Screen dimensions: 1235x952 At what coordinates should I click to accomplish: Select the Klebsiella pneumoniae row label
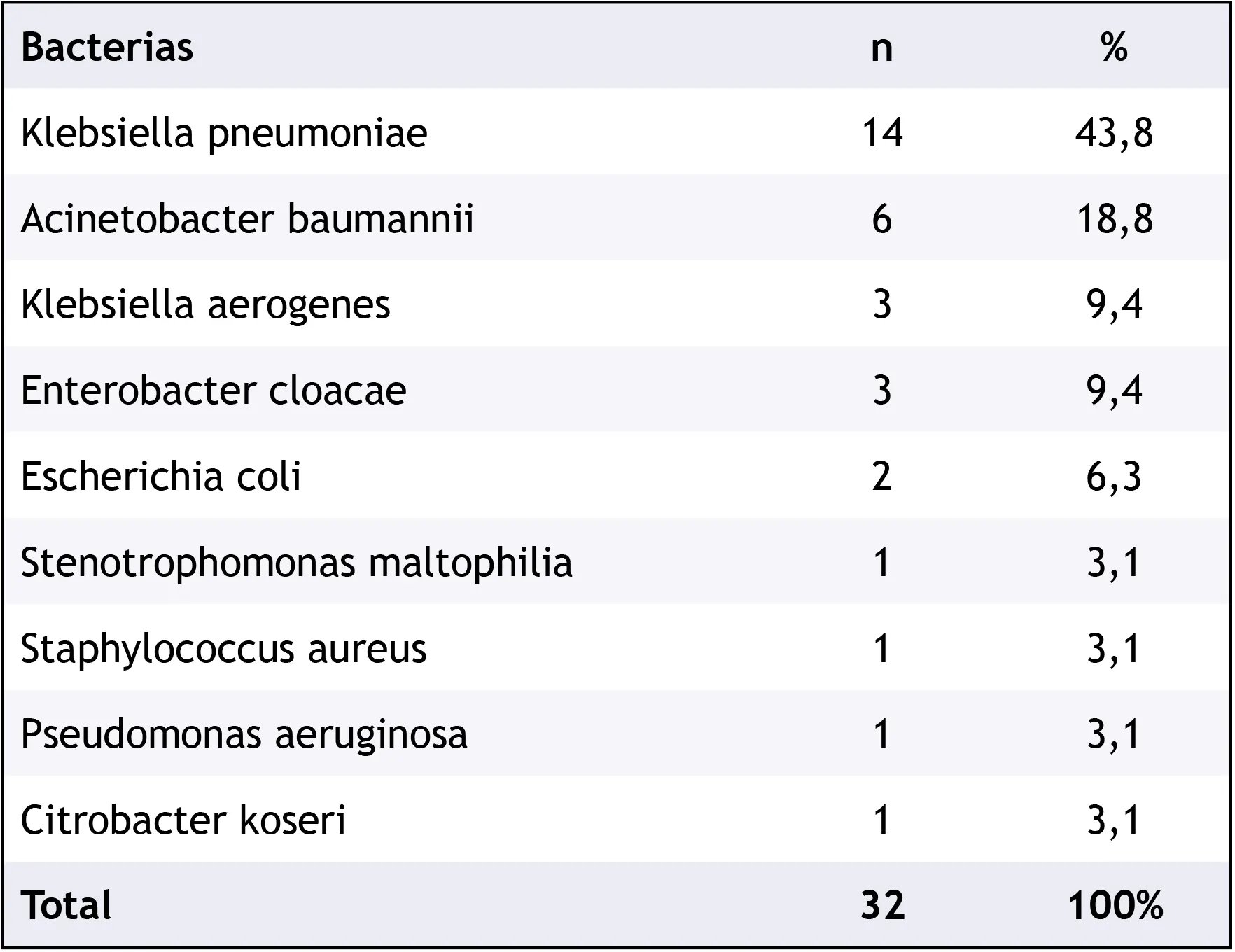tap(224, 134)
